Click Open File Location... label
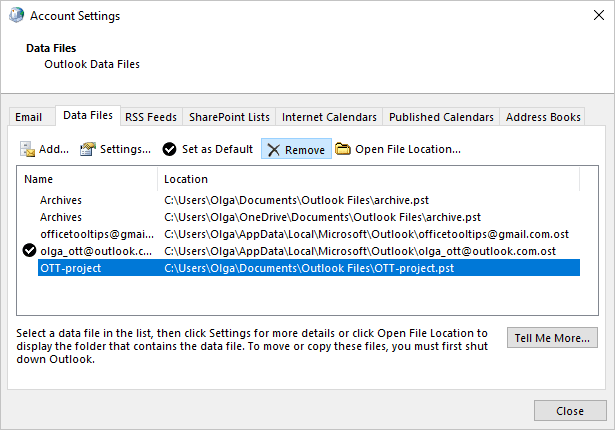Viewport: 615px width, 430px height. (408, 149)
